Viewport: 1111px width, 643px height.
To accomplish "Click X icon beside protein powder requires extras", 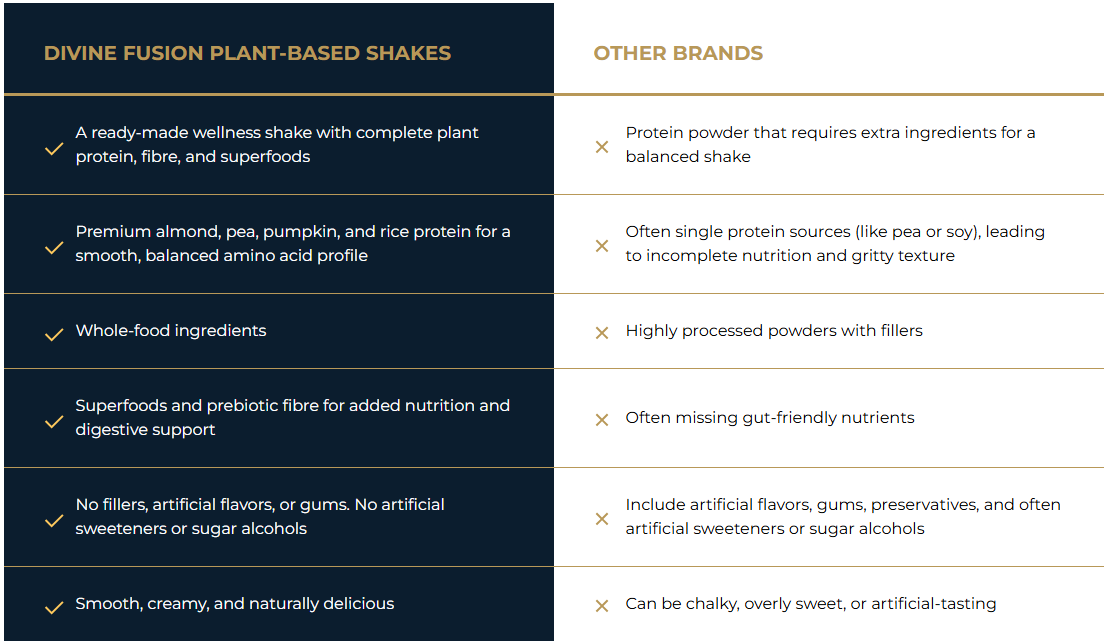I will pyautogui.click(x=602, y=147).
